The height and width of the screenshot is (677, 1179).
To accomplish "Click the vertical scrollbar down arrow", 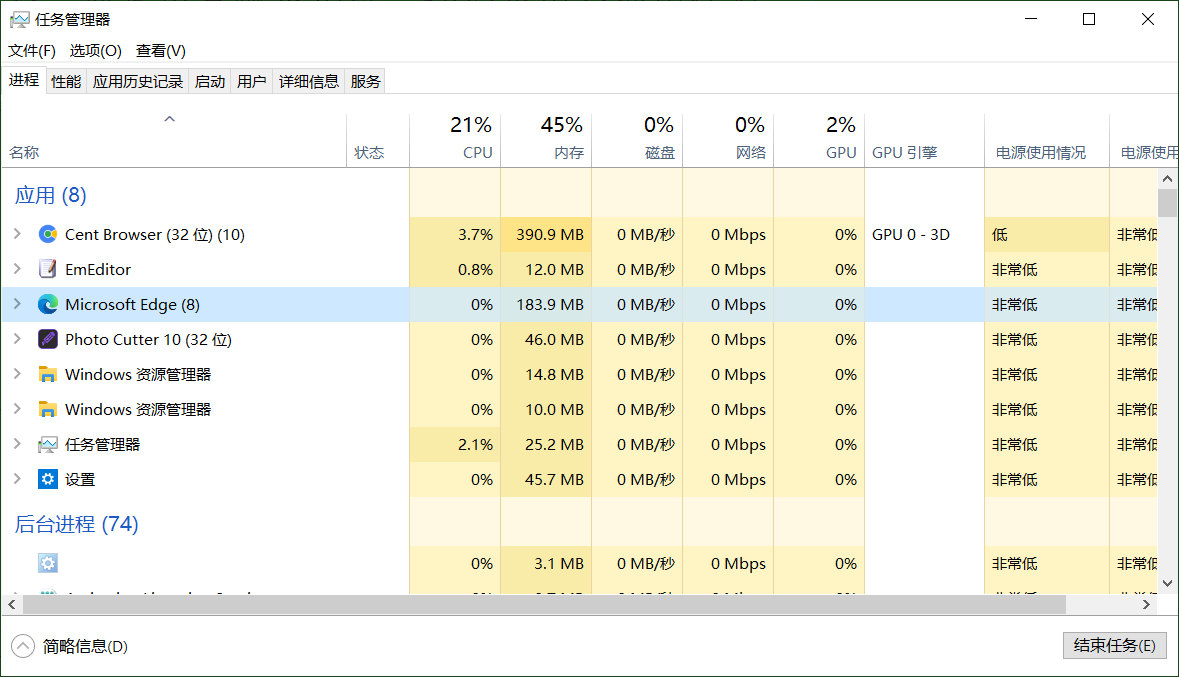I will (1167, 583).
